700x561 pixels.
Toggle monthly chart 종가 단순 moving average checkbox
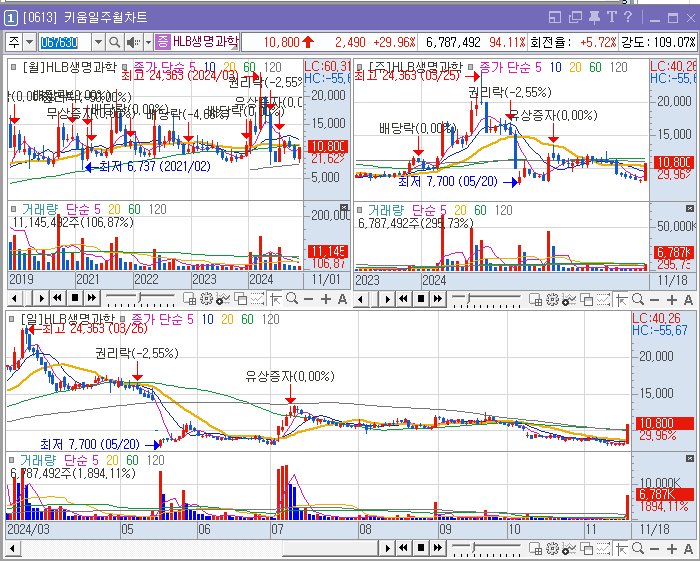(x=125, y=67)
